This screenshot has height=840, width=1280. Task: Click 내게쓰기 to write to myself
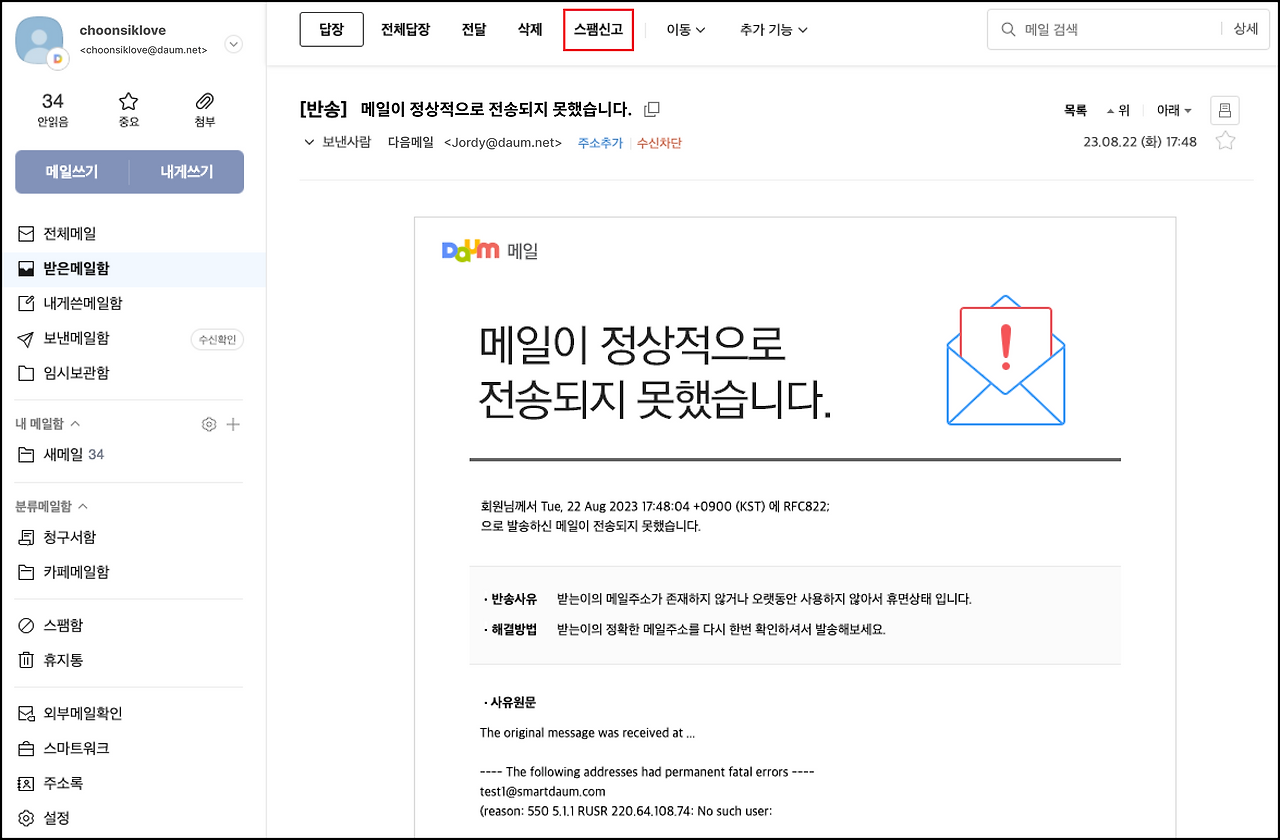187,172
